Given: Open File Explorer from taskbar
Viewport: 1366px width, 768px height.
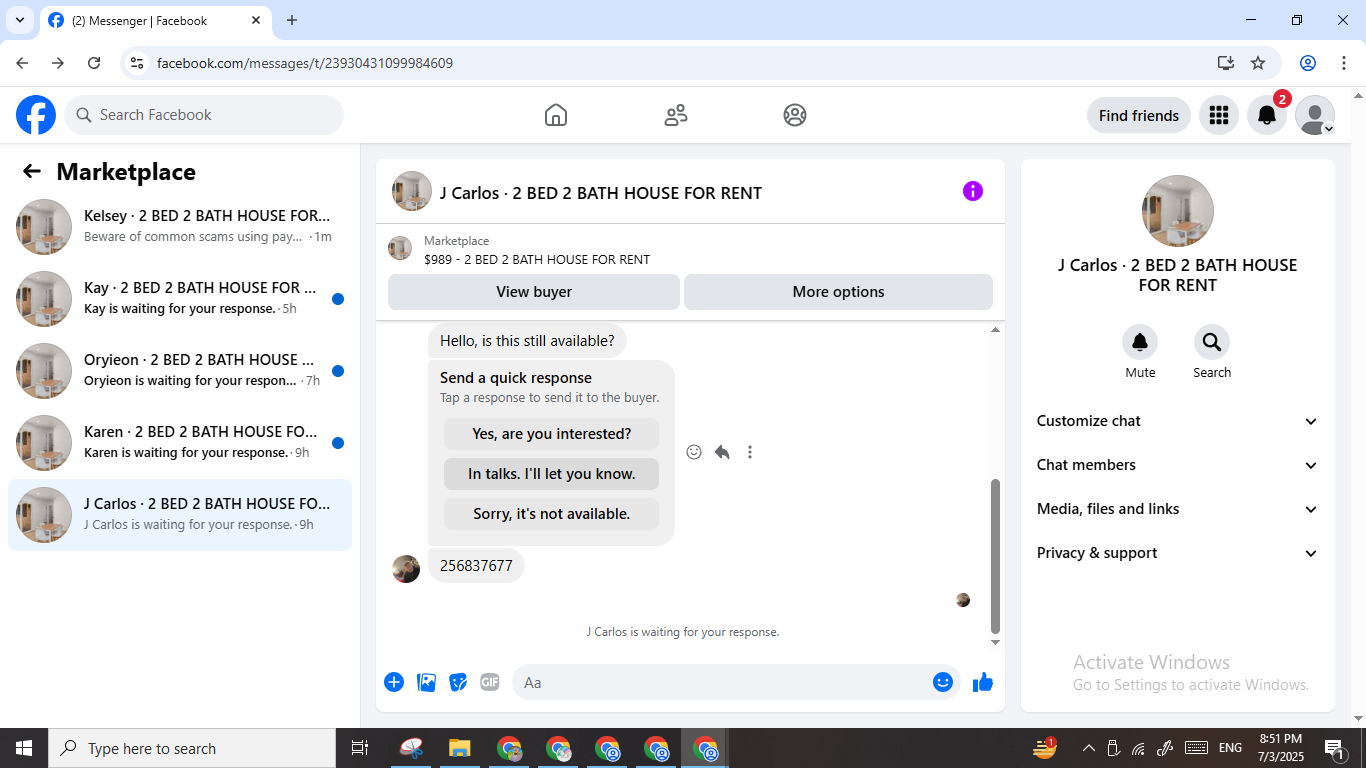Looking at the screenshot, I should tap(459, 748).
